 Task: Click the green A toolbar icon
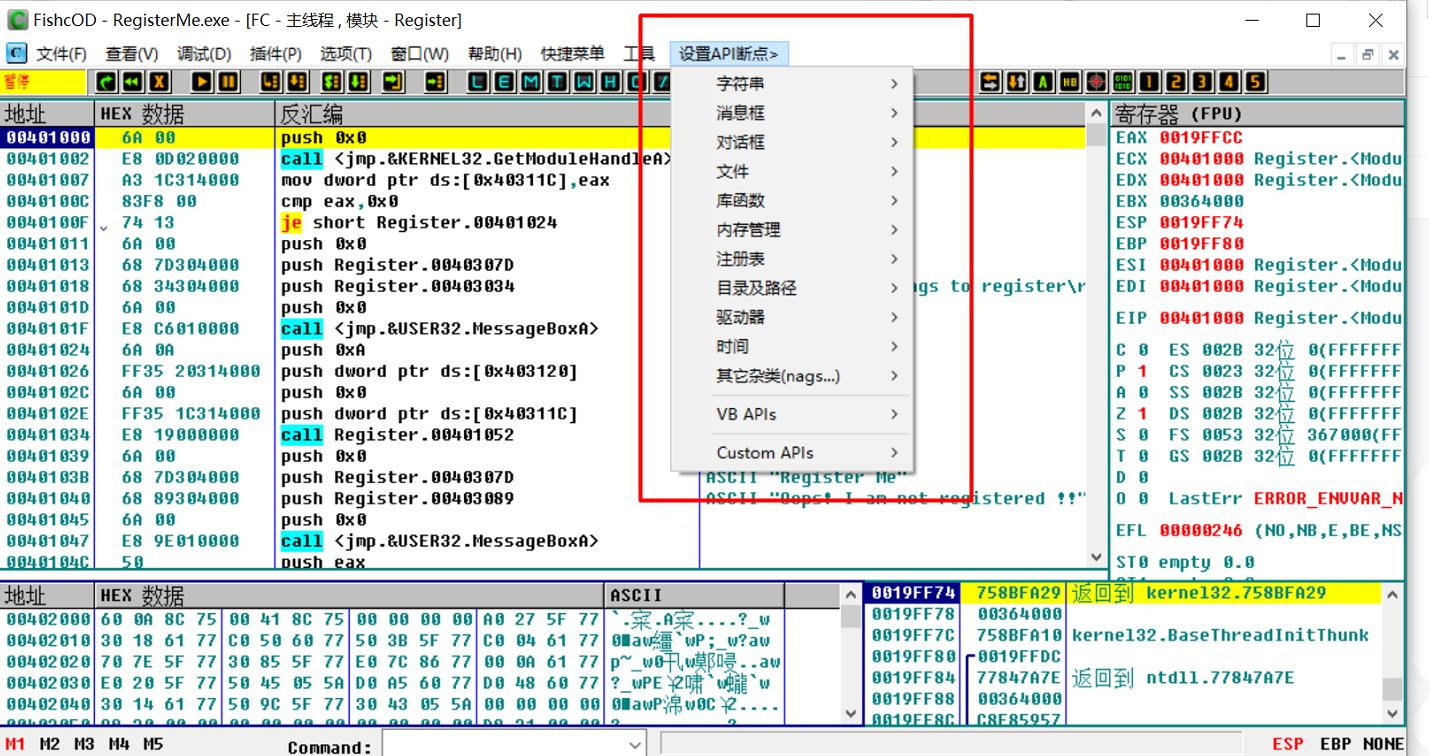coord(1043,82)
